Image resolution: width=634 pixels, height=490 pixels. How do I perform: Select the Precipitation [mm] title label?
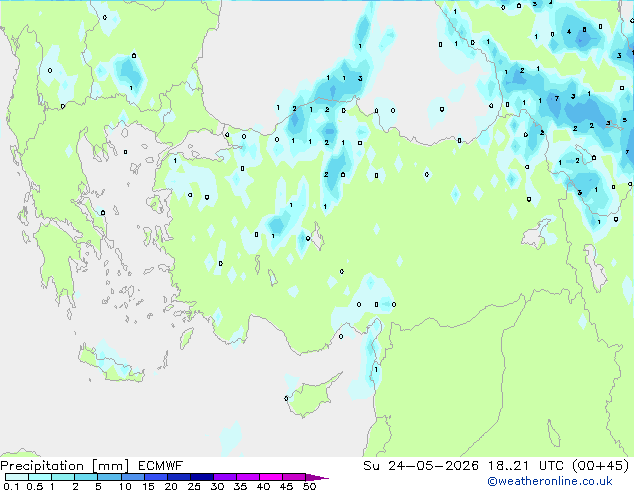tap(64, 466)
